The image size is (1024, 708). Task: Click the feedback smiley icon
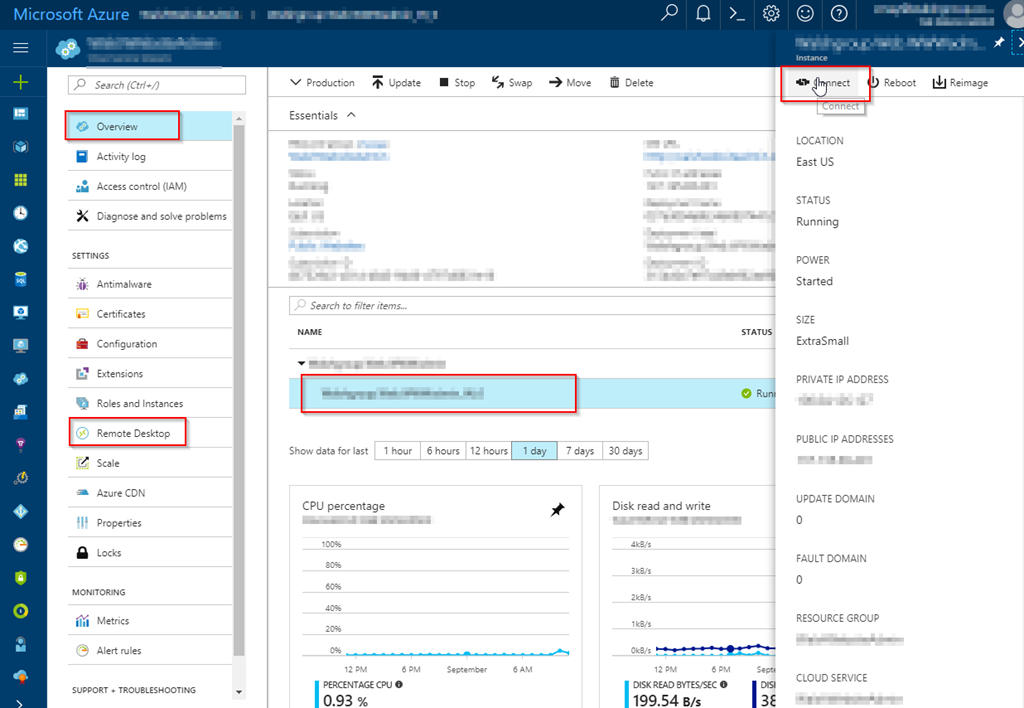click(805, 14)
